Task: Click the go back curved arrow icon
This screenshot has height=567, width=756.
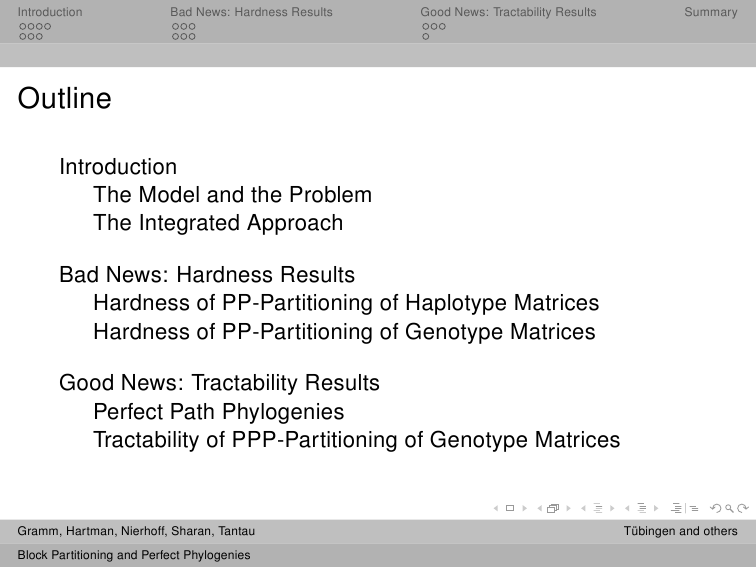Action: [x=716, y=508]
